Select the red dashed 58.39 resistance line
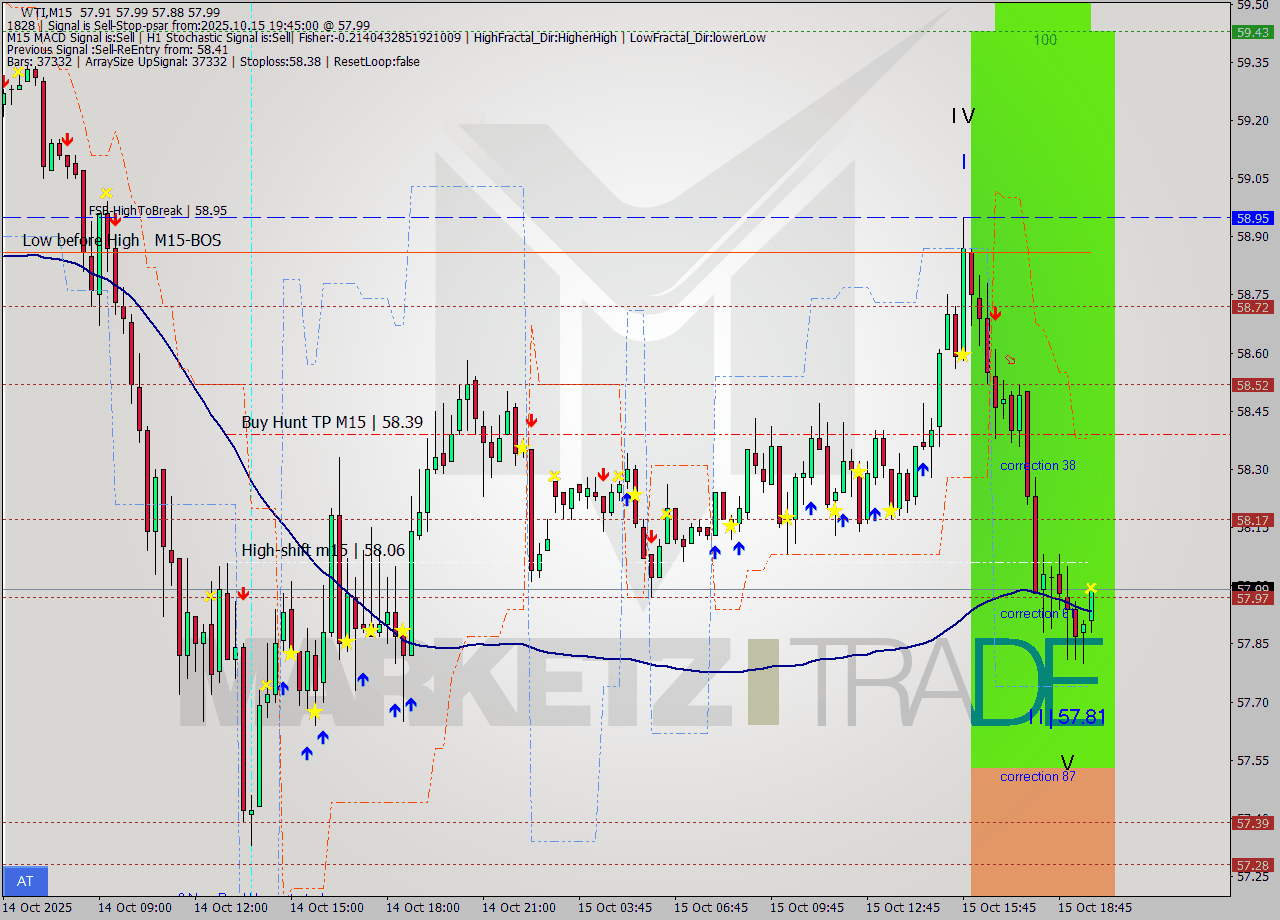 click(x=600, y=434)
